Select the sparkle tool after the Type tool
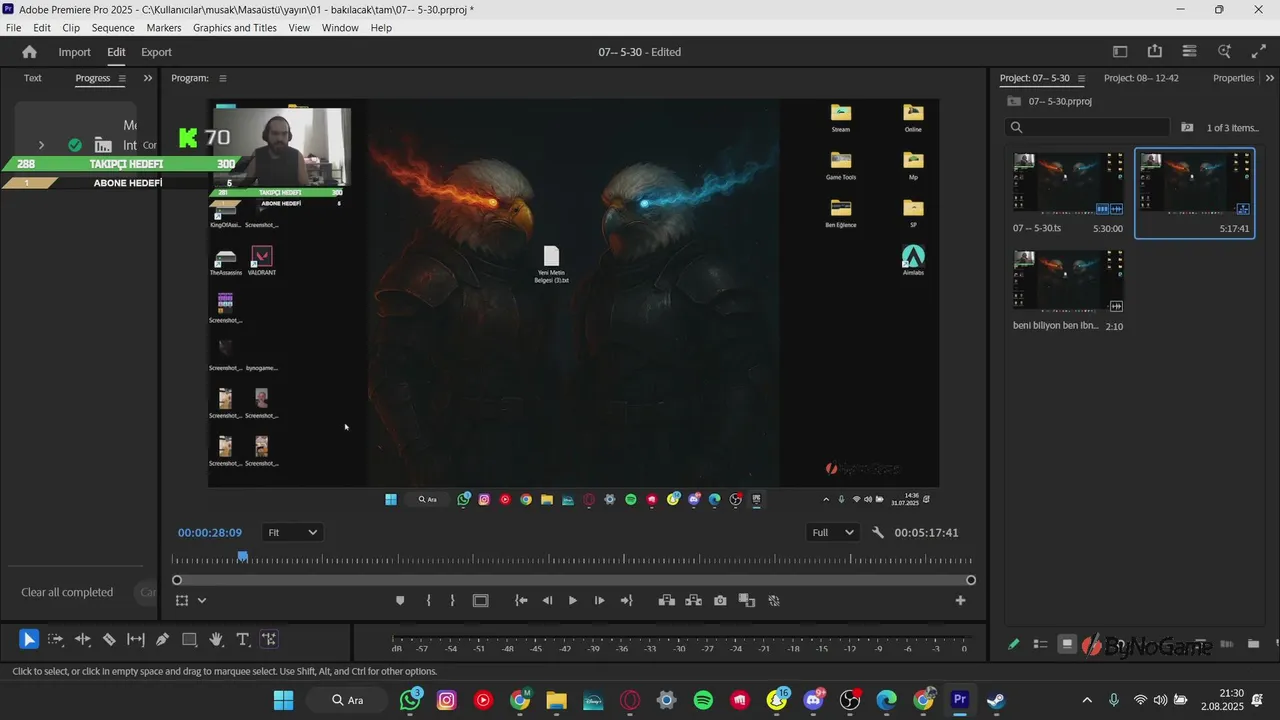The height and width of the screenshot is (720, 1280). (269, 640)
